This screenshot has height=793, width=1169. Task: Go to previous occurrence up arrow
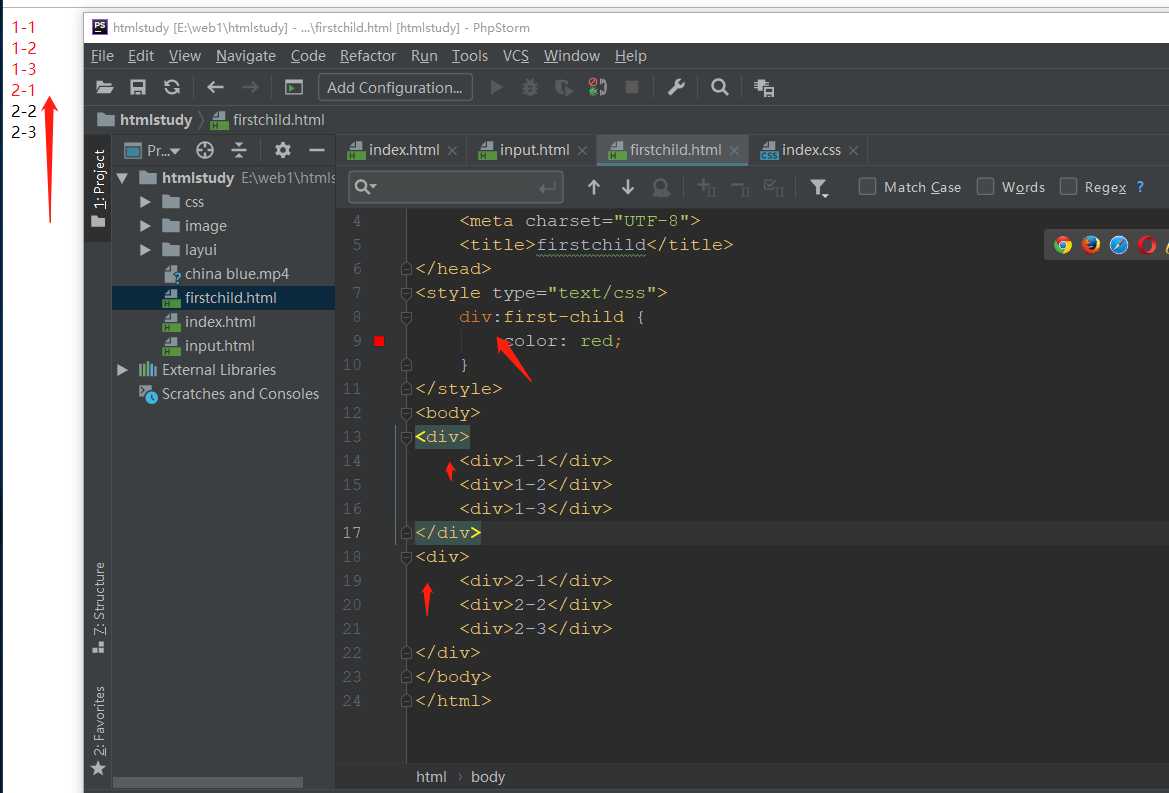tap(593, 187)
